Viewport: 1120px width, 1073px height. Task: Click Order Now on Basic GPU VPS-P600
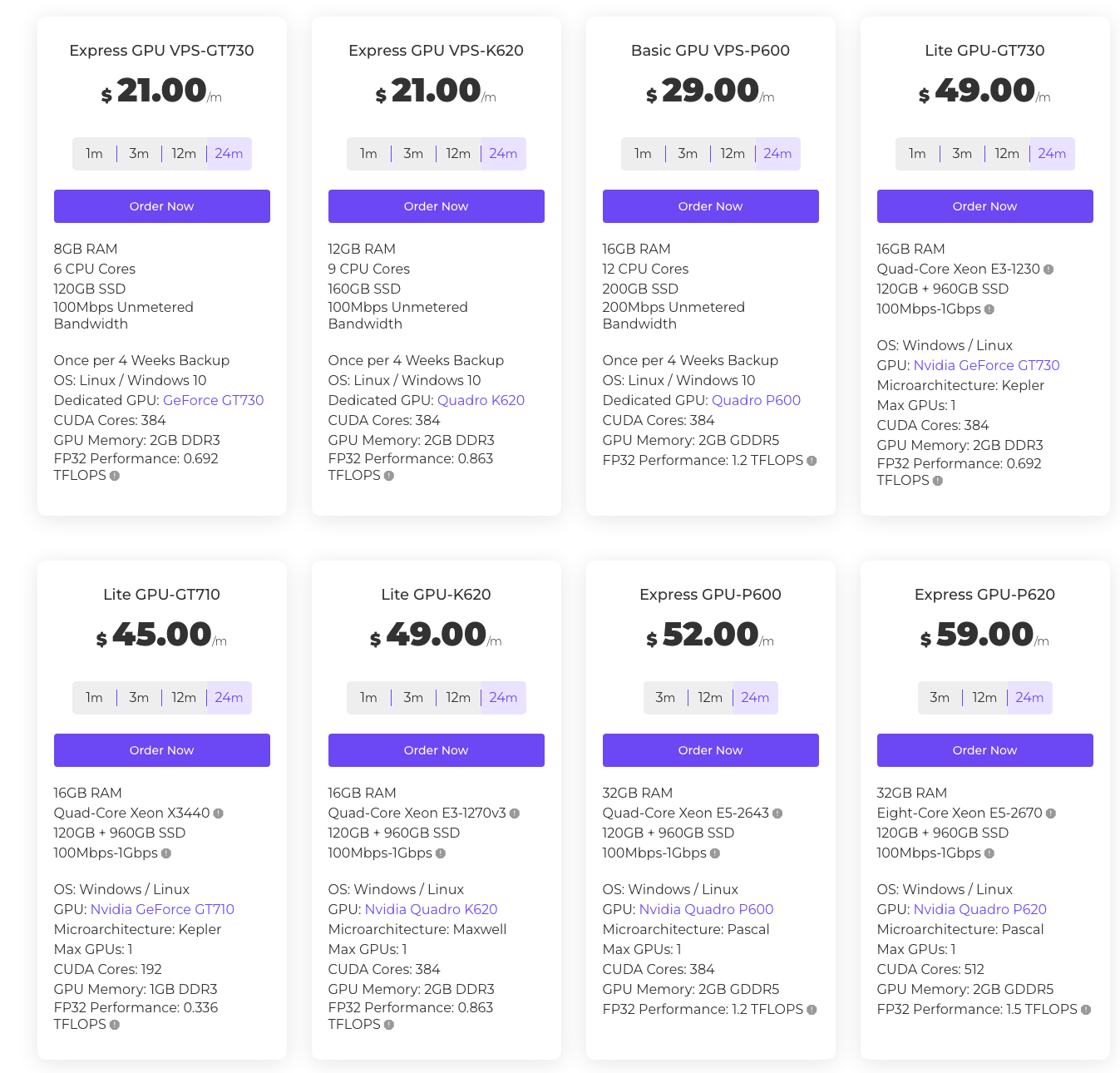coord(710,205)
